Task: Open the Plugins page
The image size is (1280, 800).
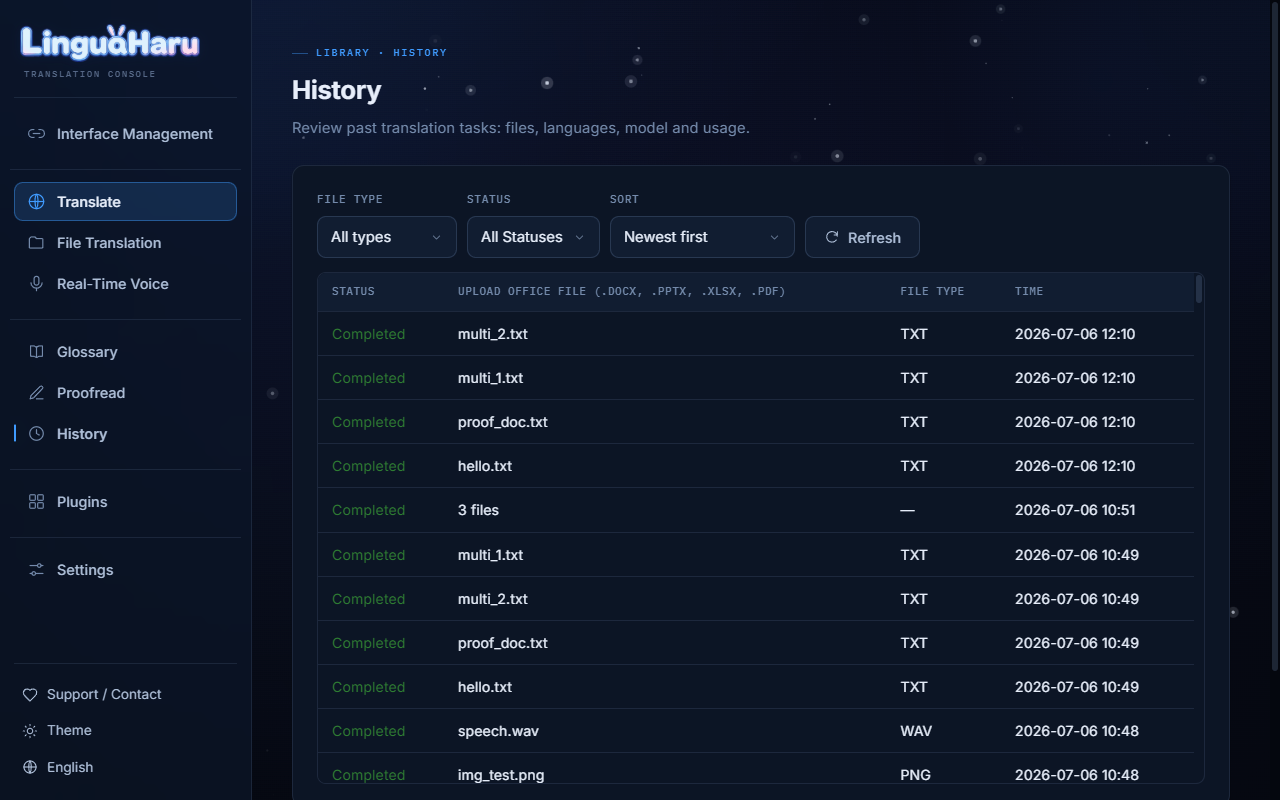Action: pos(125,502)
